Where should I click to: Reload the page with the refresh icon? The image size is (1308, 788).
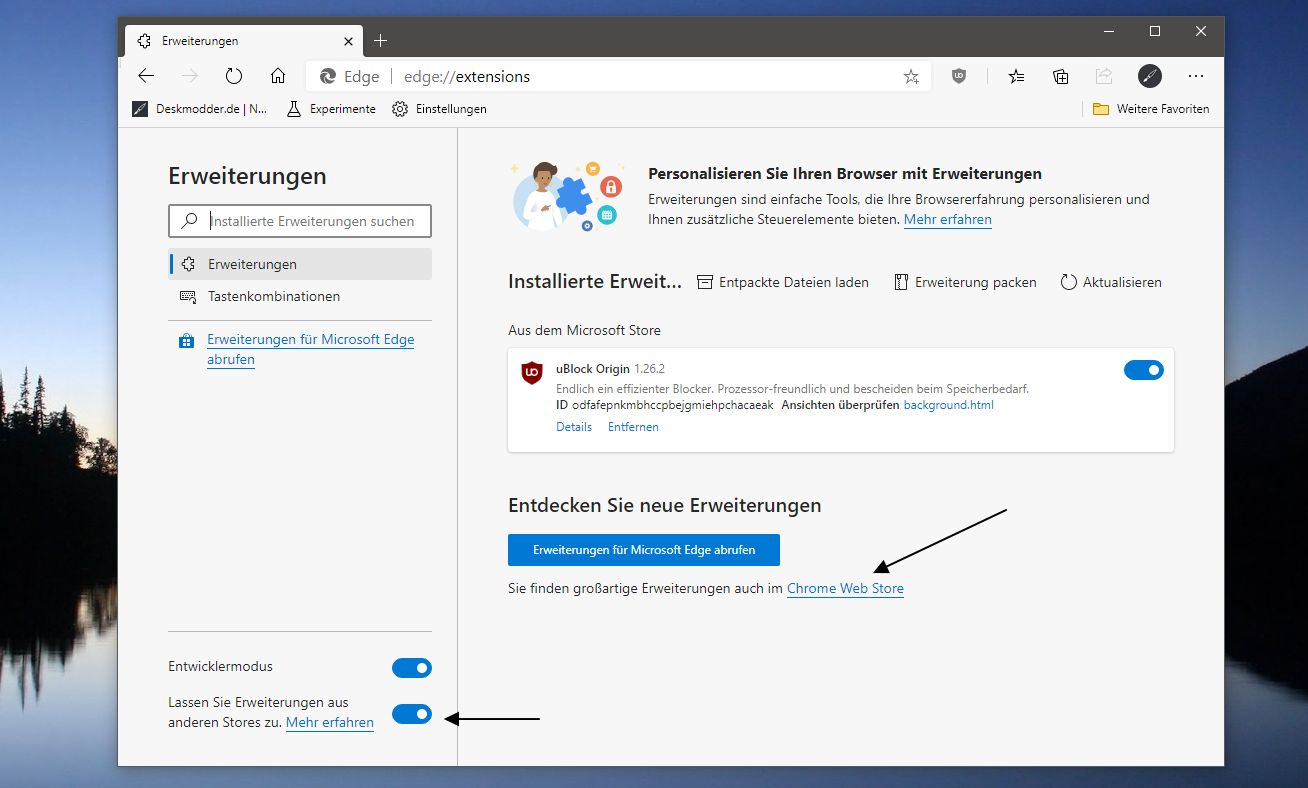234,76
